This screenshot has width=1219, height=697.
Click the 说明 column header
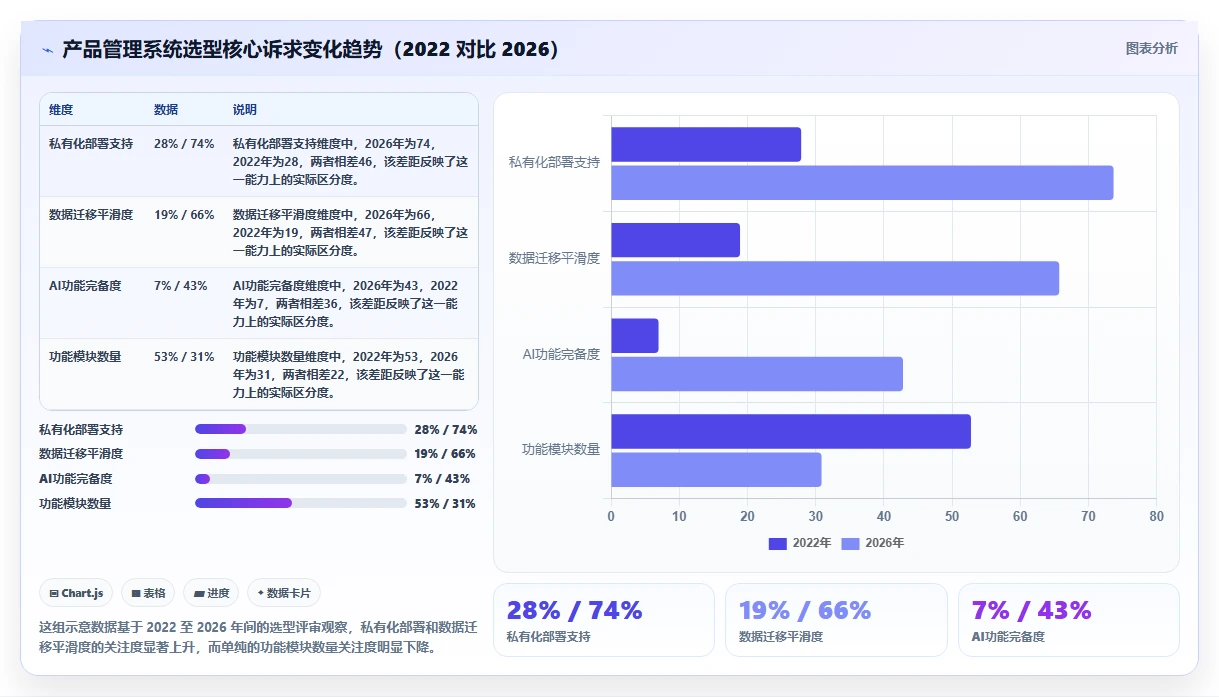245,109
